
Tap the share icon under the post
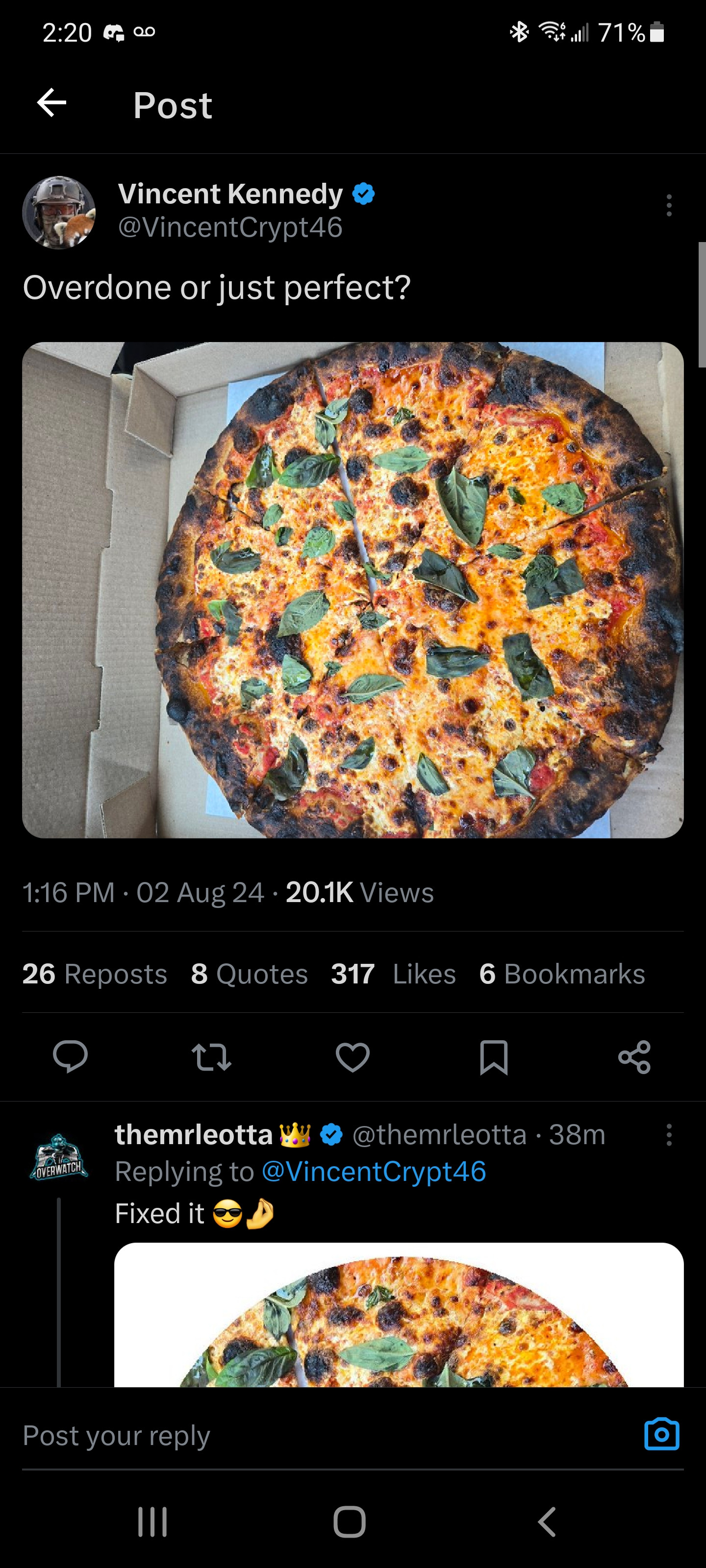634,1057
